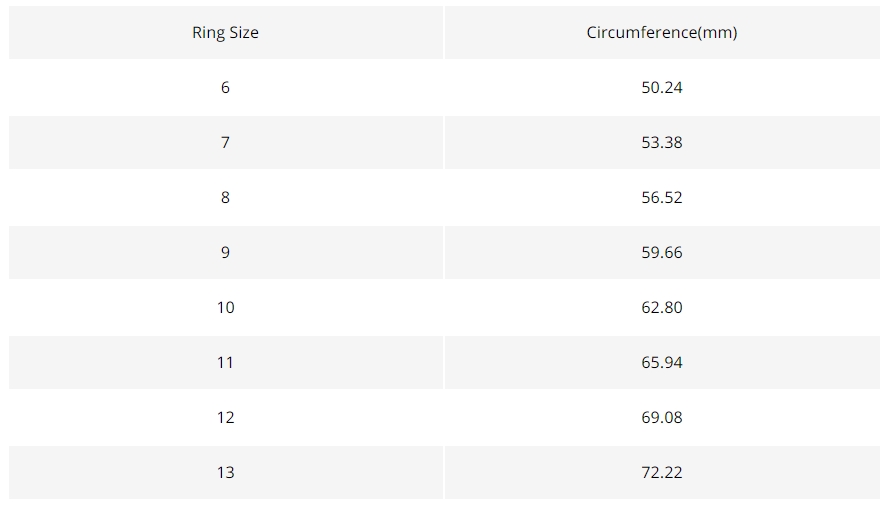The width and height of the screenshot is (892, 507).
Task: Click the 62.80 circumference value
Action: [662, 307]
